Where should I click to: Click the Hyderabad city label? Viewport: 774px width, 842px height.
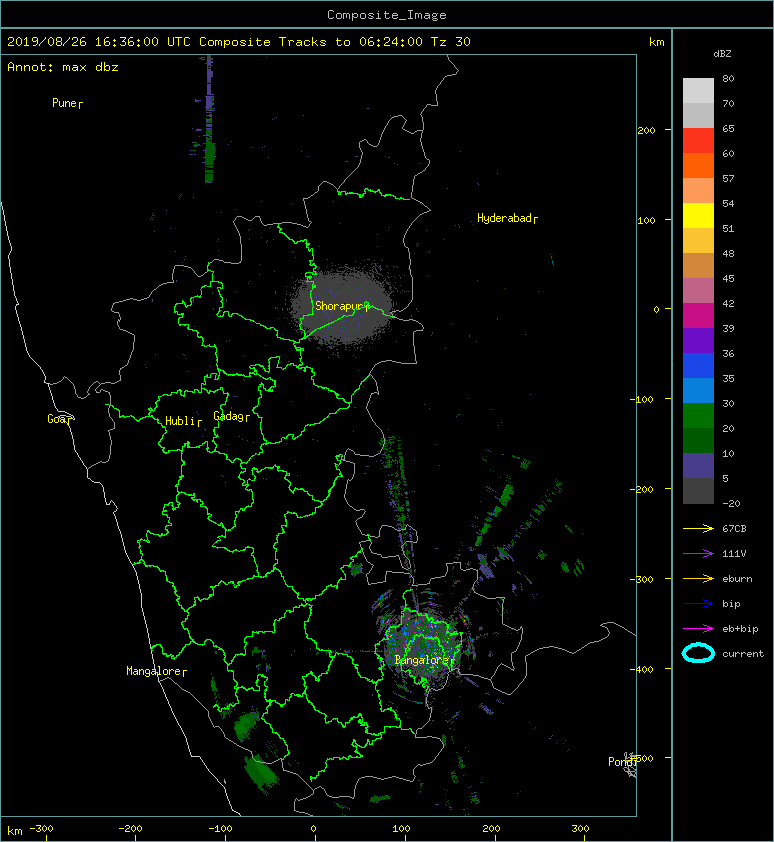point(504,218)
